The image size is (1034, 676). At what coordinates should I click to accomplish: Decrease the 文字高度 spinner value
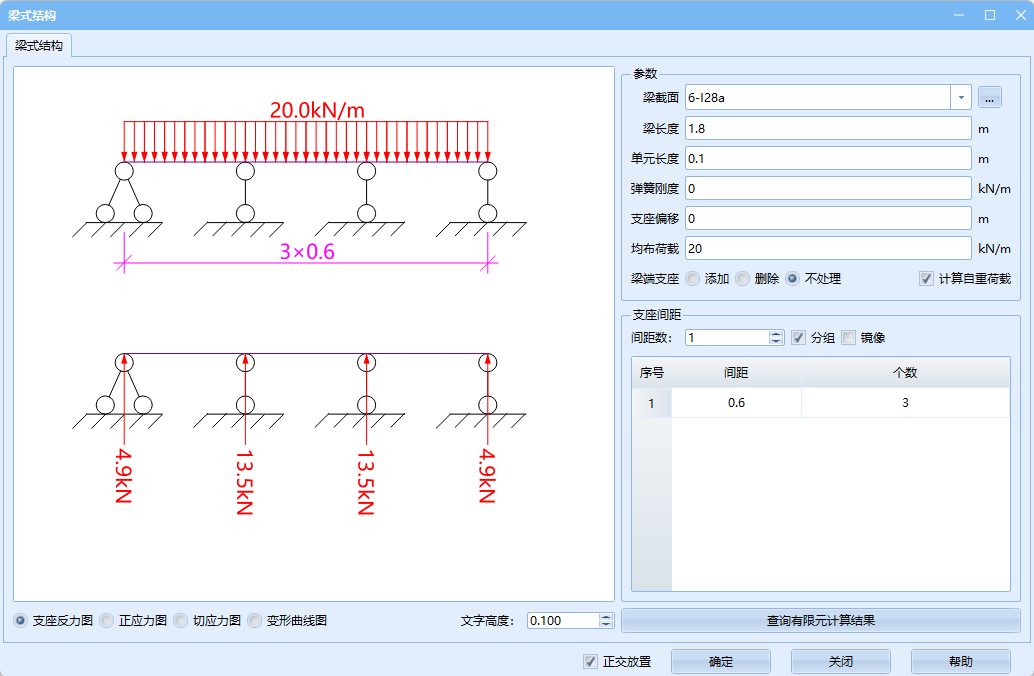point(606,625)
